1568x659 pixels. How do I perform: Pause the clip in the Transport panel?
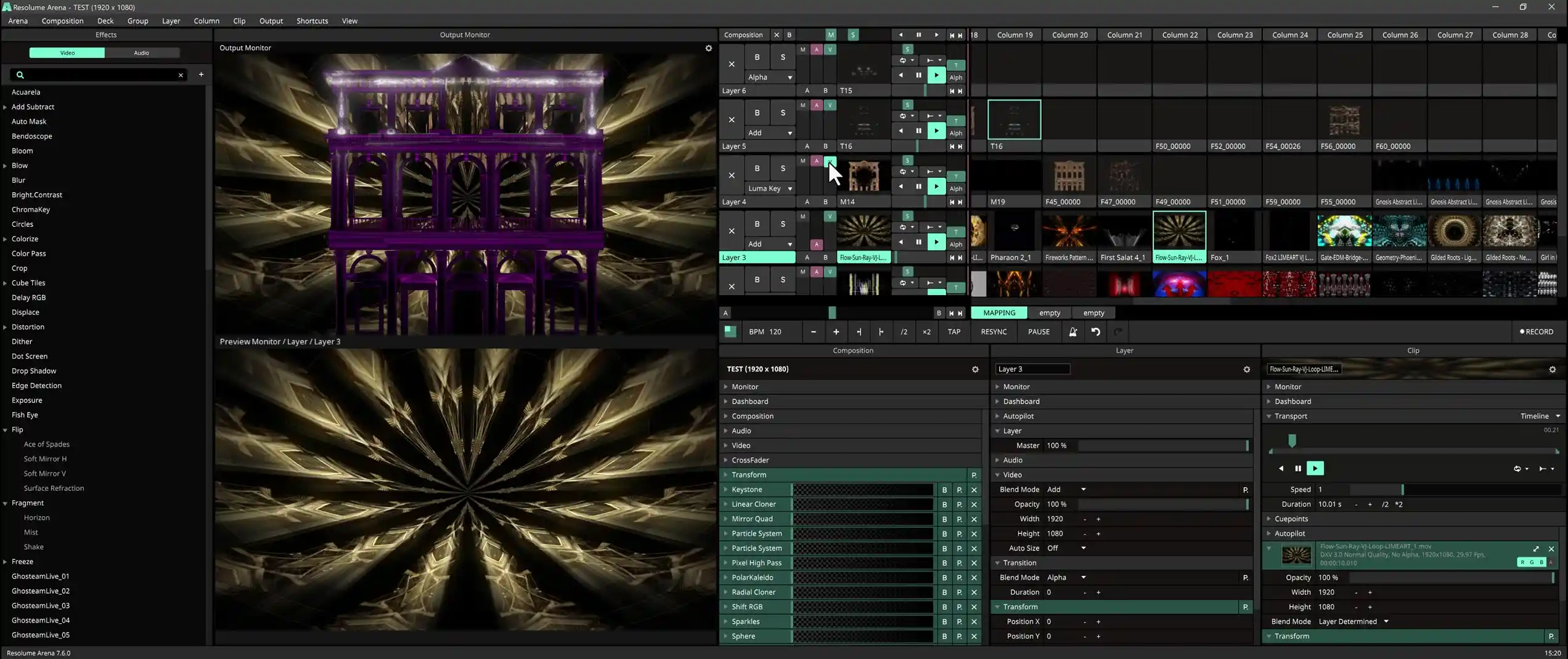(1298, 469)
